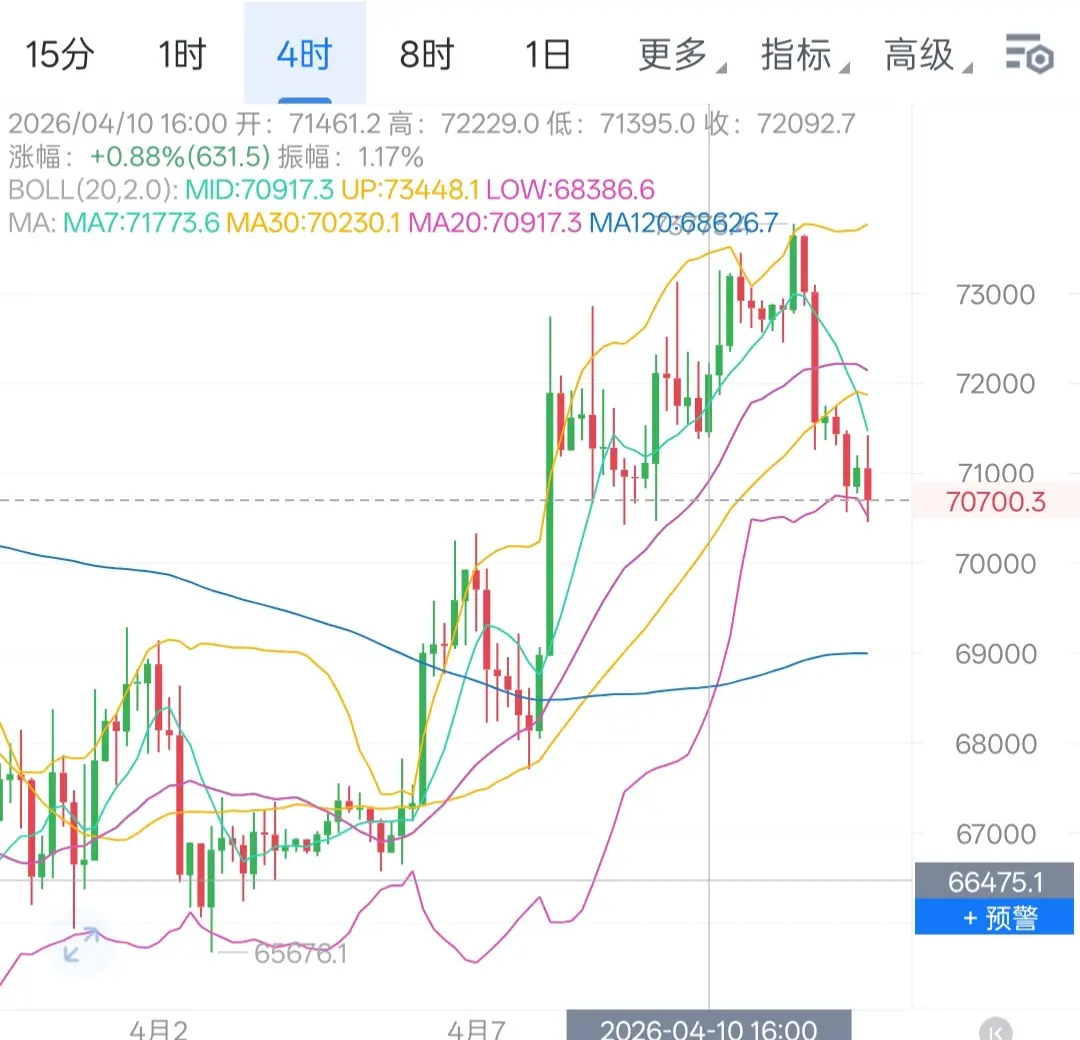Image resolution: width=1080 pixels, height=1040 pixels.
Task: Click the 4月7 date axis label
Action: [476, 1029]
